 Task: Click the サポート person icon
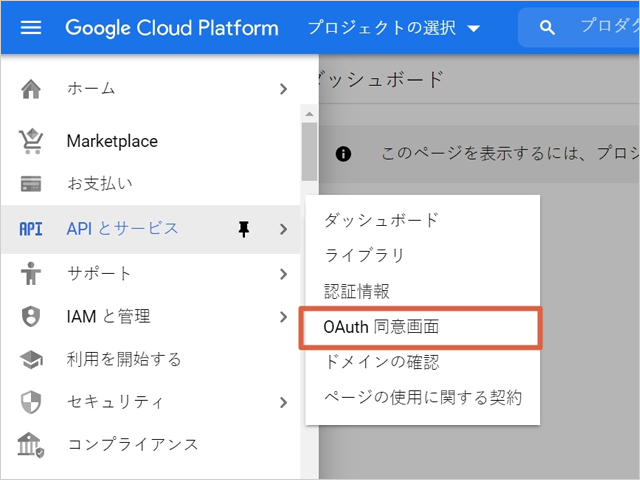coord(31,273)
